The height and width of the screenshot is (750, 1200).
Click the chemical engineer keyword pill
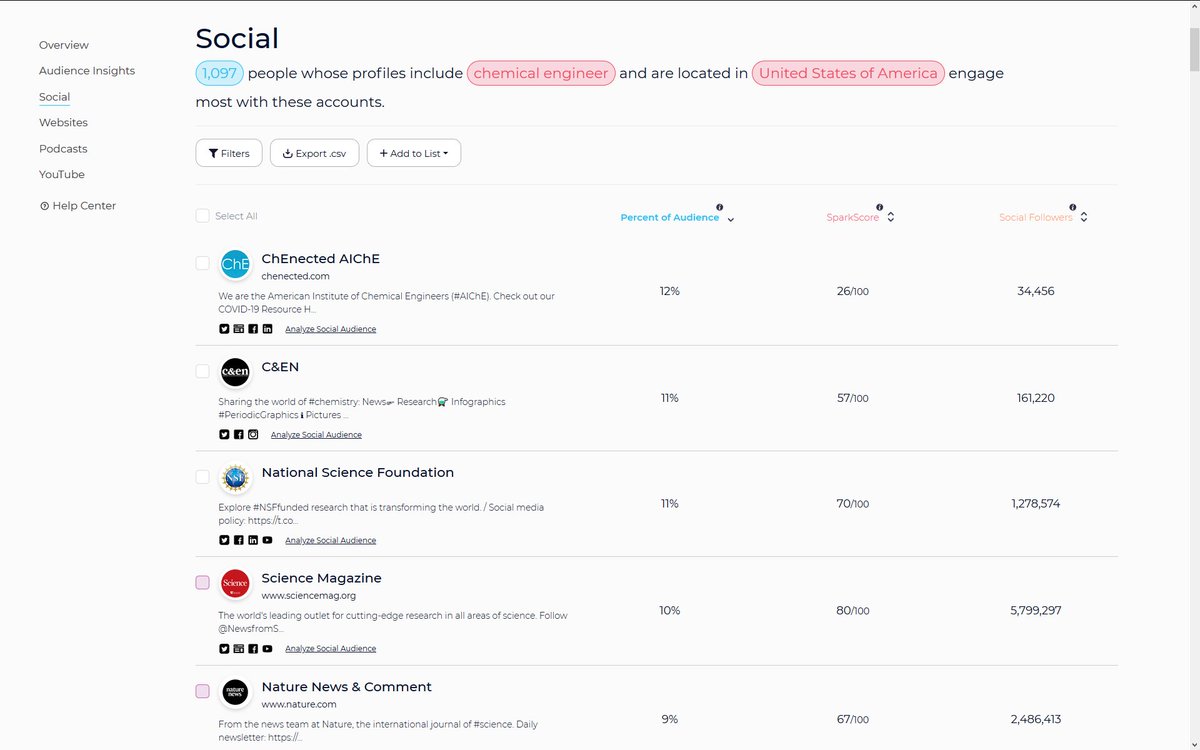pos(541,73)
